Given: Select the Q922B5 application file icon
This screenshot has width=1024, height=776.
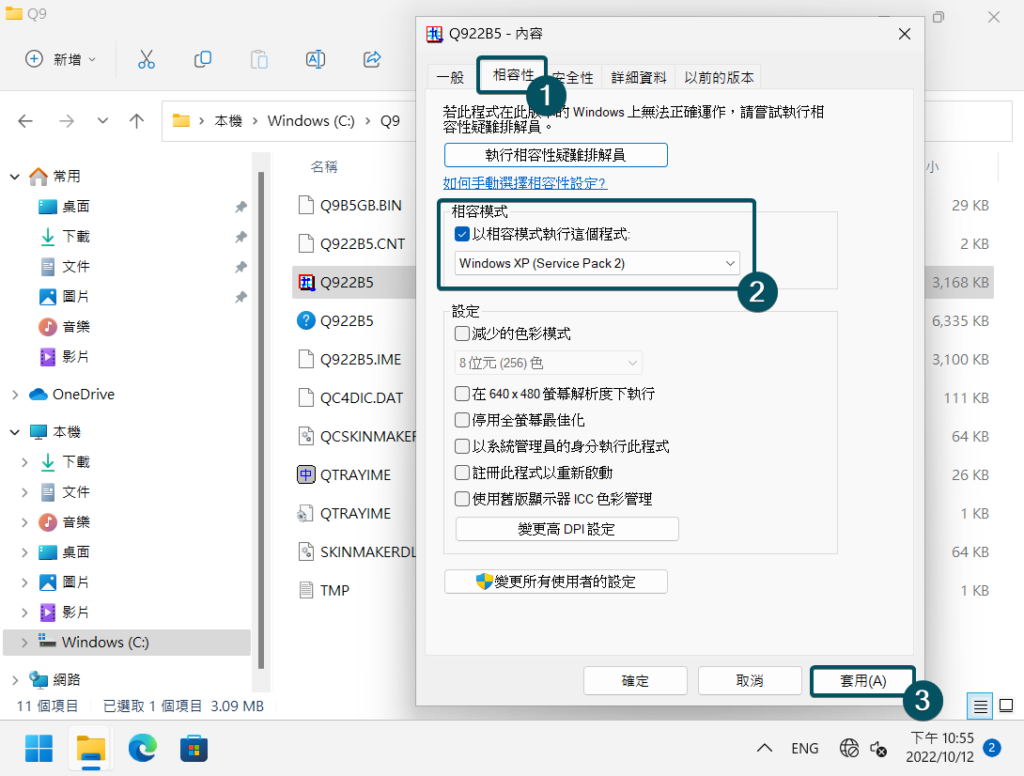Looking at the screenshot, I should 306,282.
